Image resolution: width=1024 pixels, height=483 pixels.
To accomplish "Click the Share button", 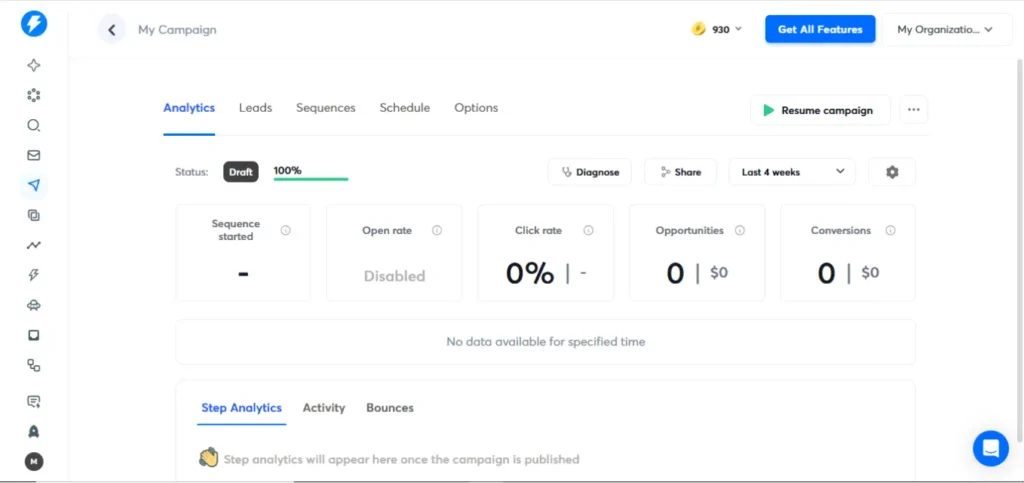I will click(x=680, y=172).
